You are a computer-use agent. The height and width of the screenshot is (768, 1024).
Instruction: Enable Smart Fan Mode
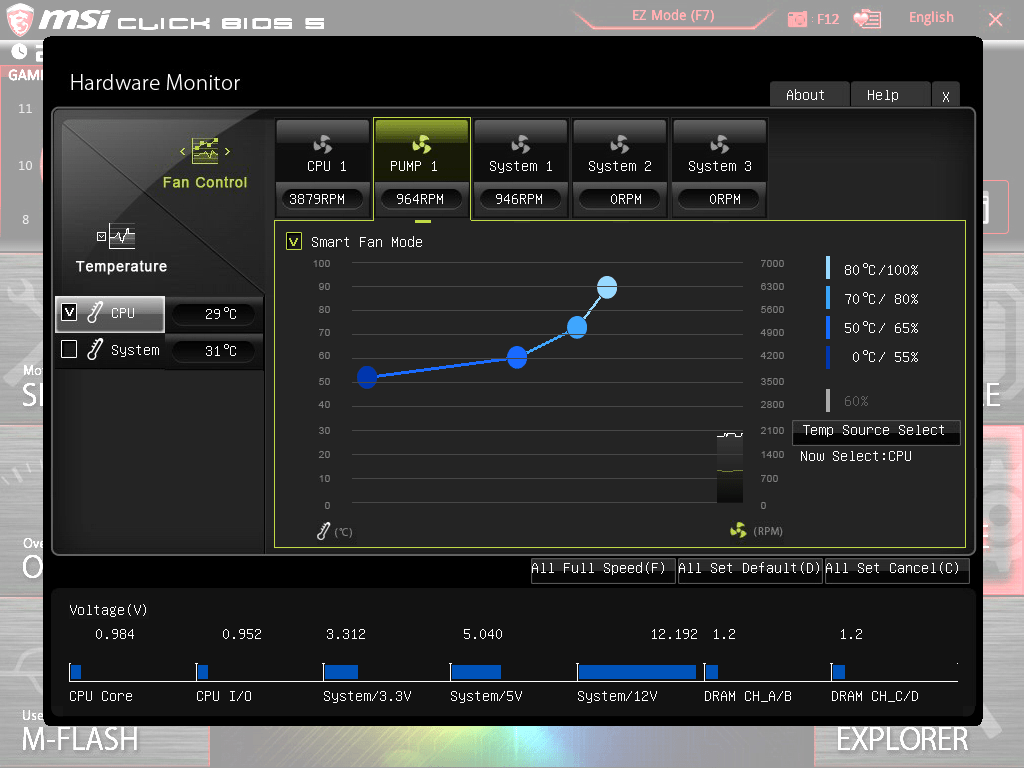tap(293, 241)
